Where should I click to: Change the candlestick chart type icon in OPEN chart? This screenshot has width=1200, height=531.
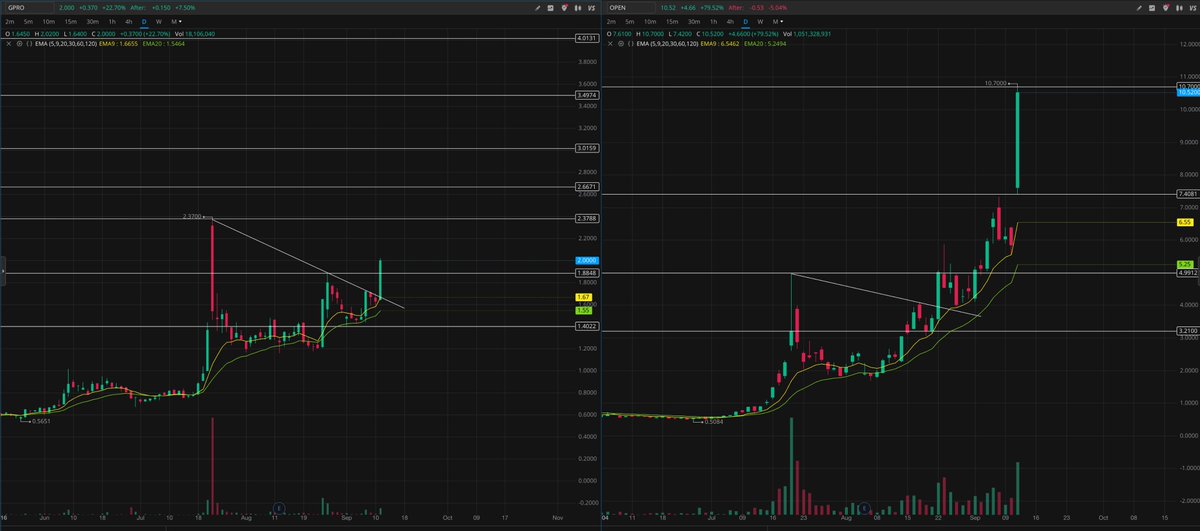coord(1179,8)
